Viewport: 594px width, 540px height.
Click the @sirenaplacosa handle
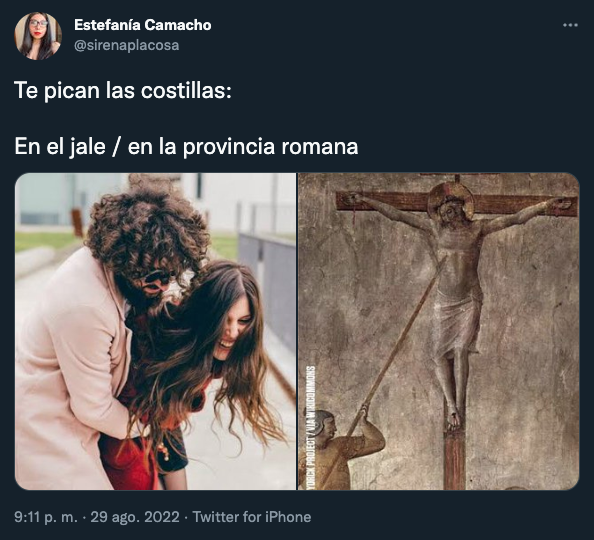[127, 45]
